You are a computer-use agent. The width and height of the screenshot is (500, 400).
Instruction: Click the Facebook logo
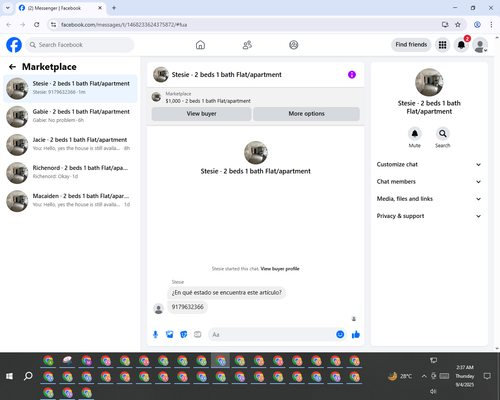pyautogui.click(x=14, y=45)
